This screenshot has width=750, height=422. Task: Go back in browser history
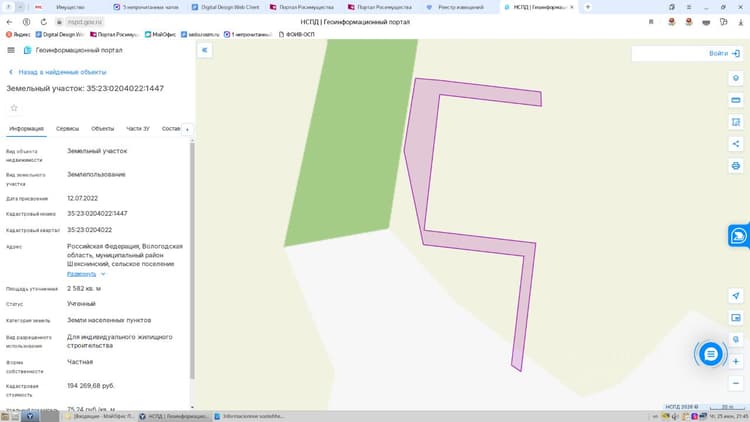[x=9, y=22]
